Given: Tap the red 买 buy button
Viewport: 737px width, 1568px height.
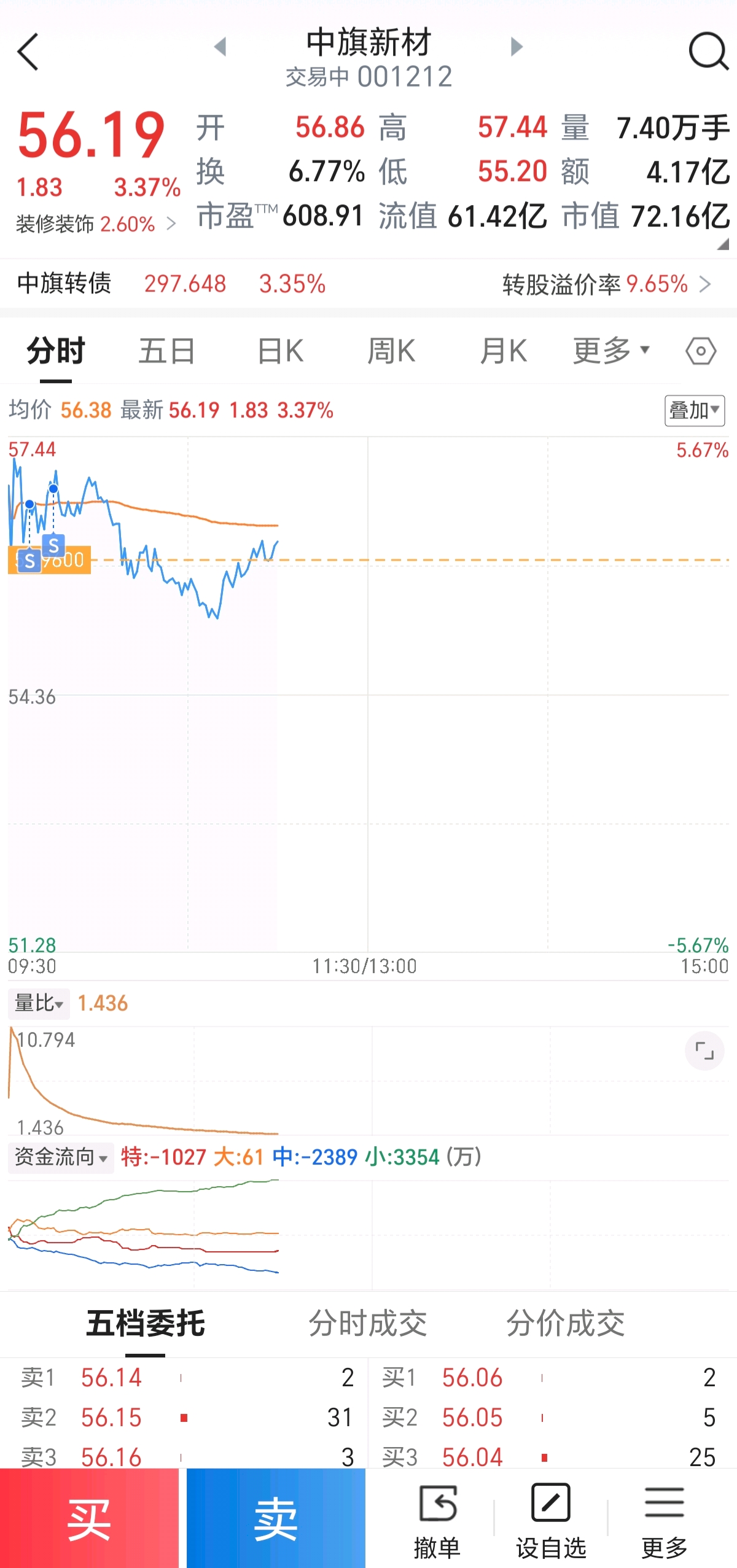Looking at the screenshot, I should 90,1518.
